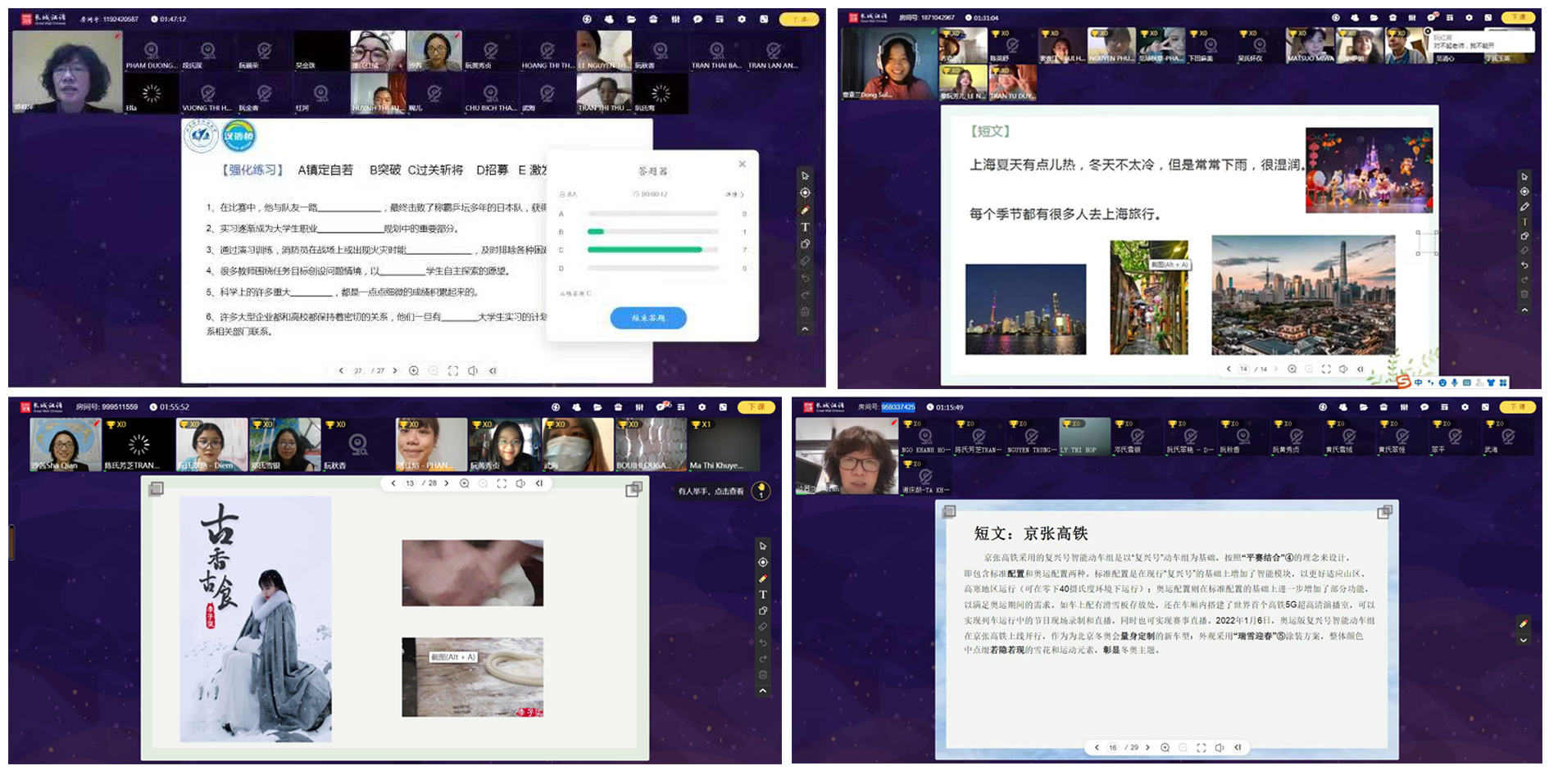Go to the previous page of the Shanghai slide
This screenshot has height=784, width=1549.
(1228, 369)
